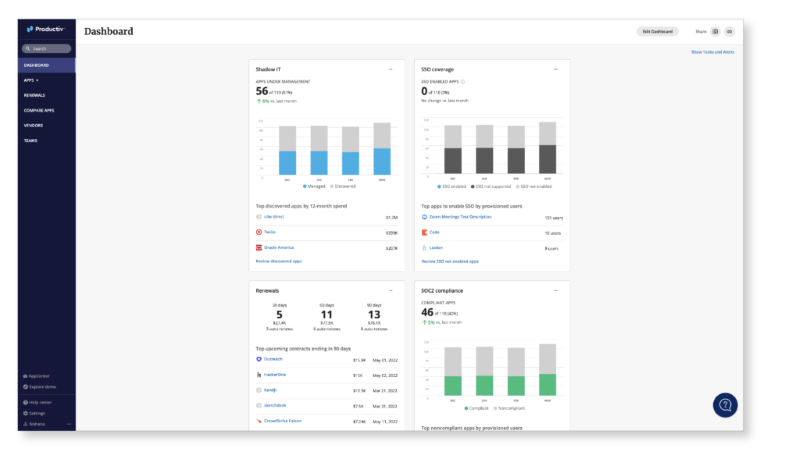Select the 90 days renewals count
This screenshot has width=800, height=463.
pyautogui.click(x=374, y=315)
